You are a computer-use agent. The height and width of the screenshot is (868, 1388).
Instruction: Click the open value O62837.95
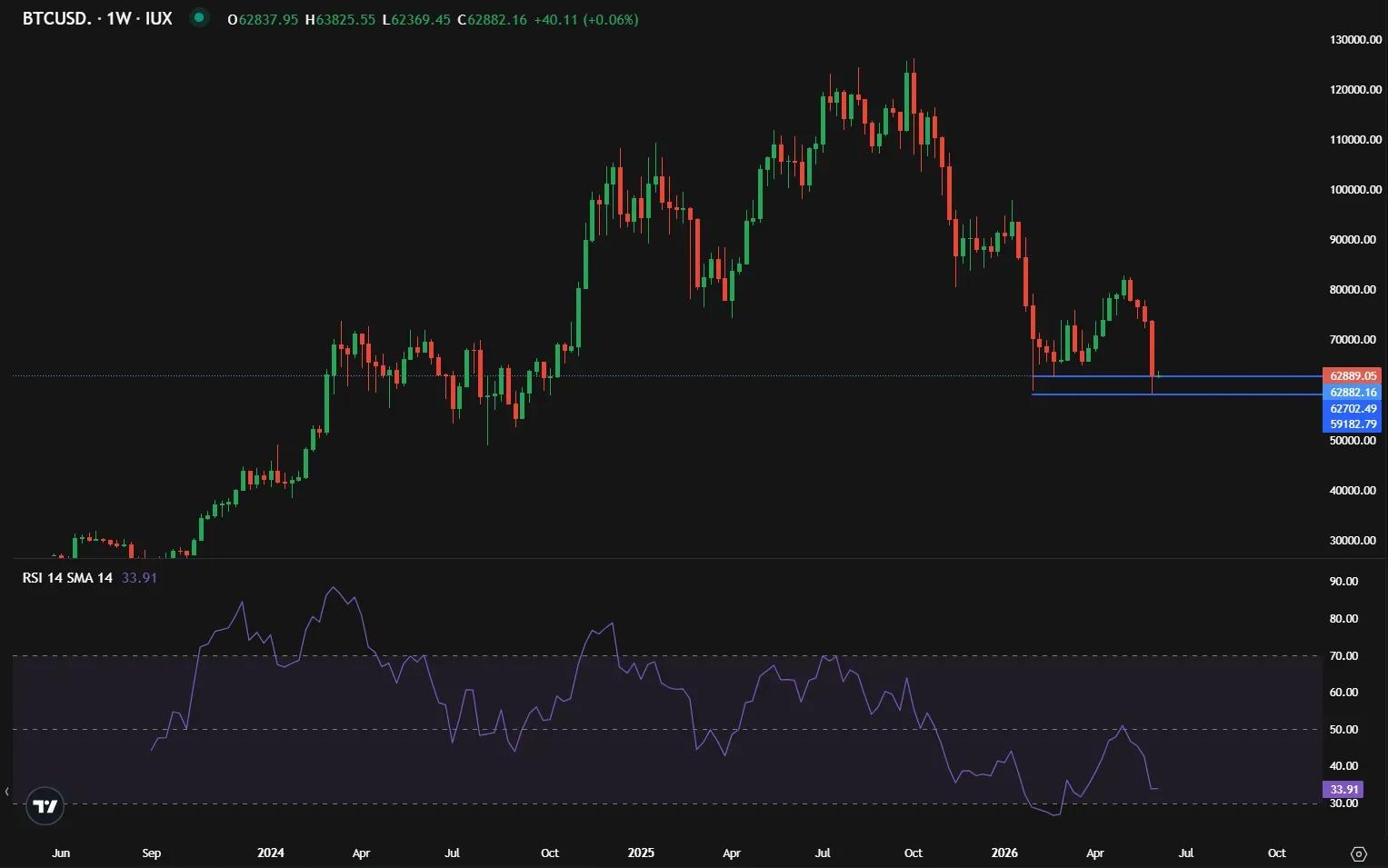pos(263,20)
